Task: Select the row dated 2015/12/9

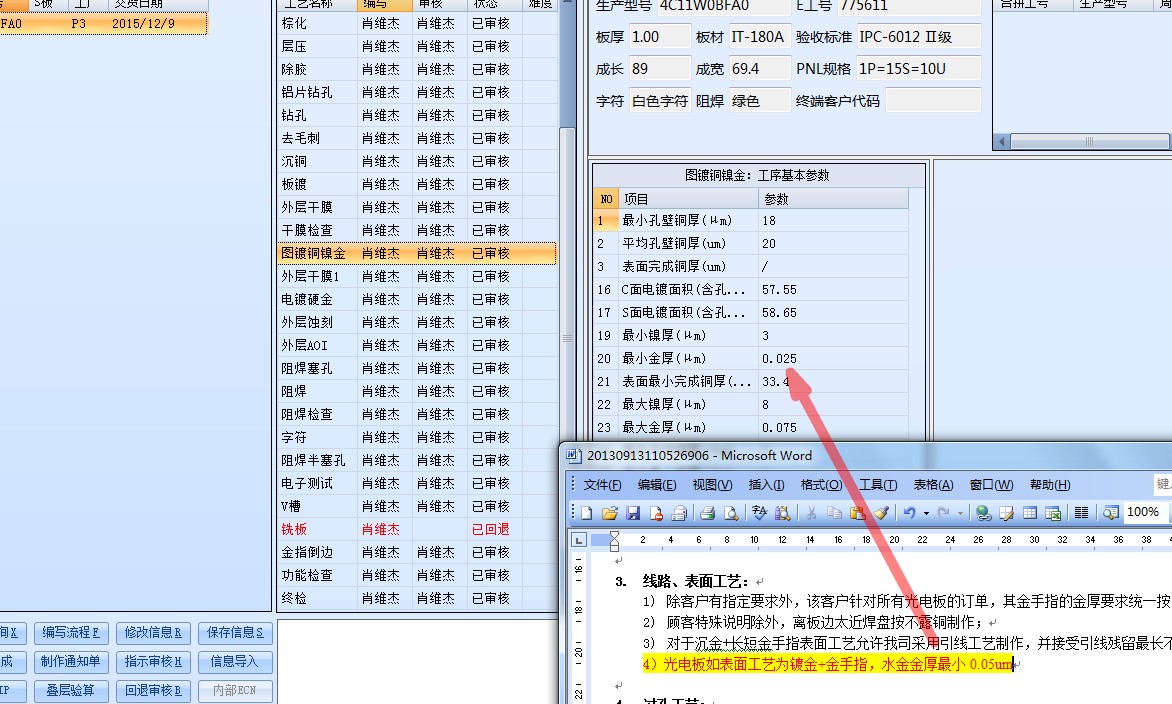Action: coord(102,24)
